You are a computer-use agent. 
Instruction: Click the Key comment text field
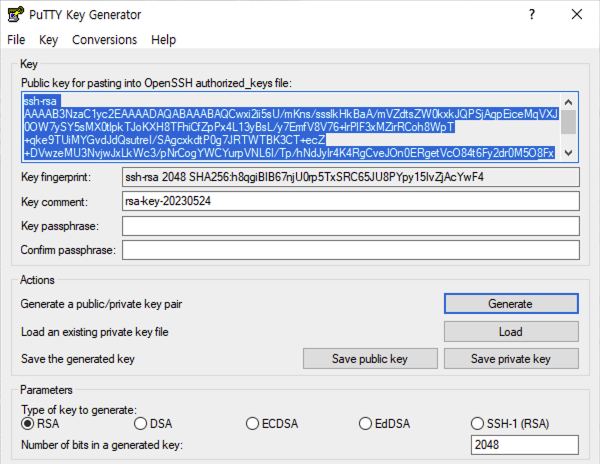coord(349,201)
